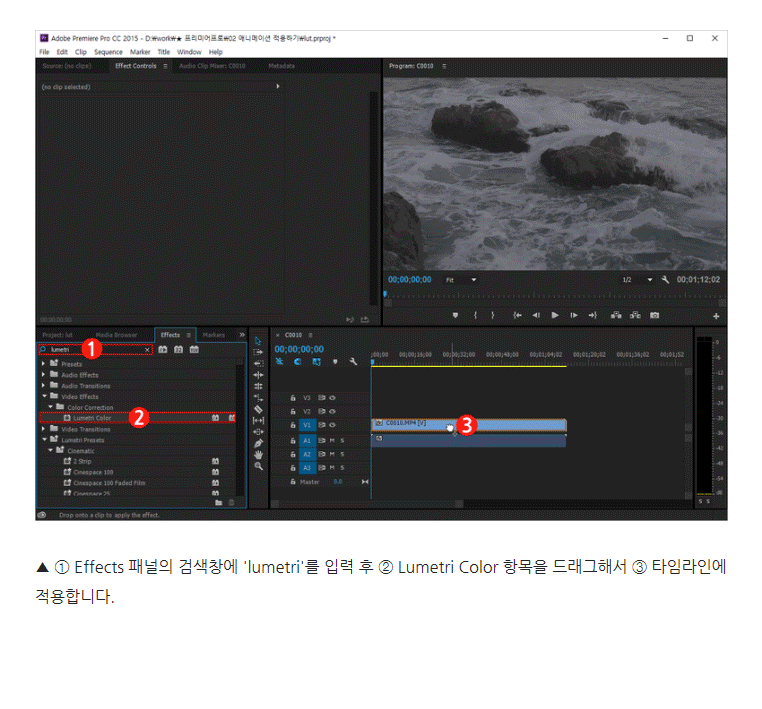Open the File menu
762x709 pixels.
[x=44, y=52]
